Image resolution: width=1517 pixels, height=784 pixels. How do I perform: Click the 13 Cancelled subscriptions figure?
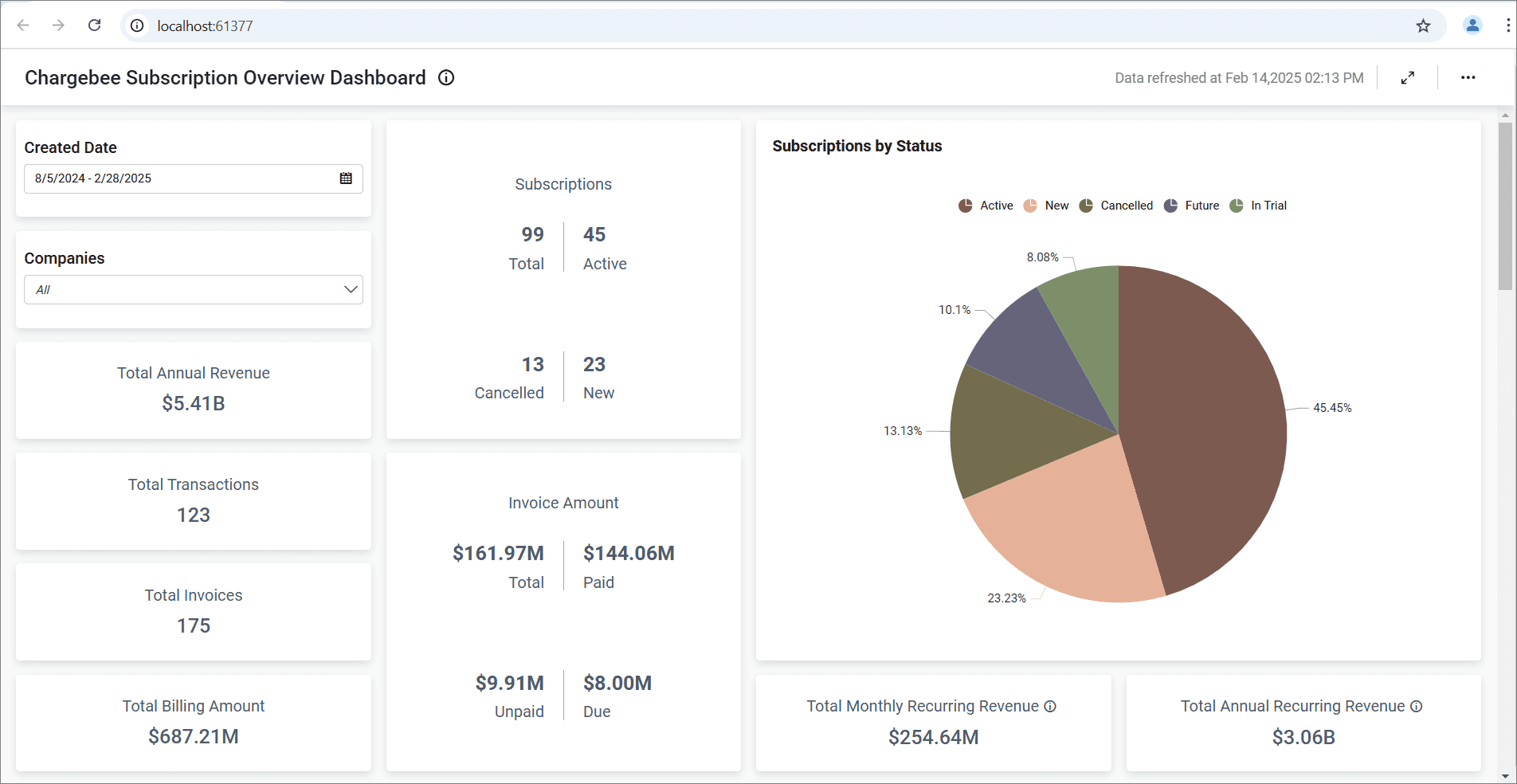tap(532, 365)
